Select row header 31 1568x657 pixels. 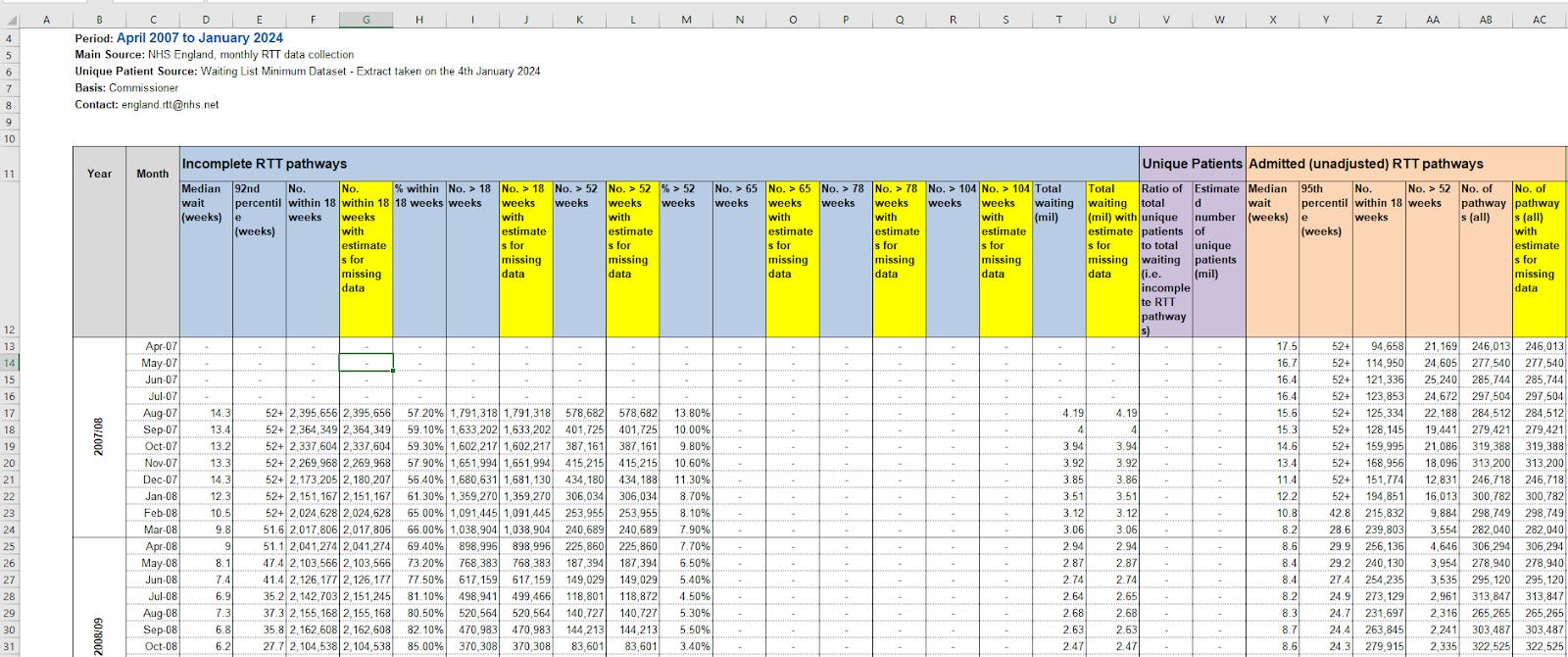(x=10, y=646)
